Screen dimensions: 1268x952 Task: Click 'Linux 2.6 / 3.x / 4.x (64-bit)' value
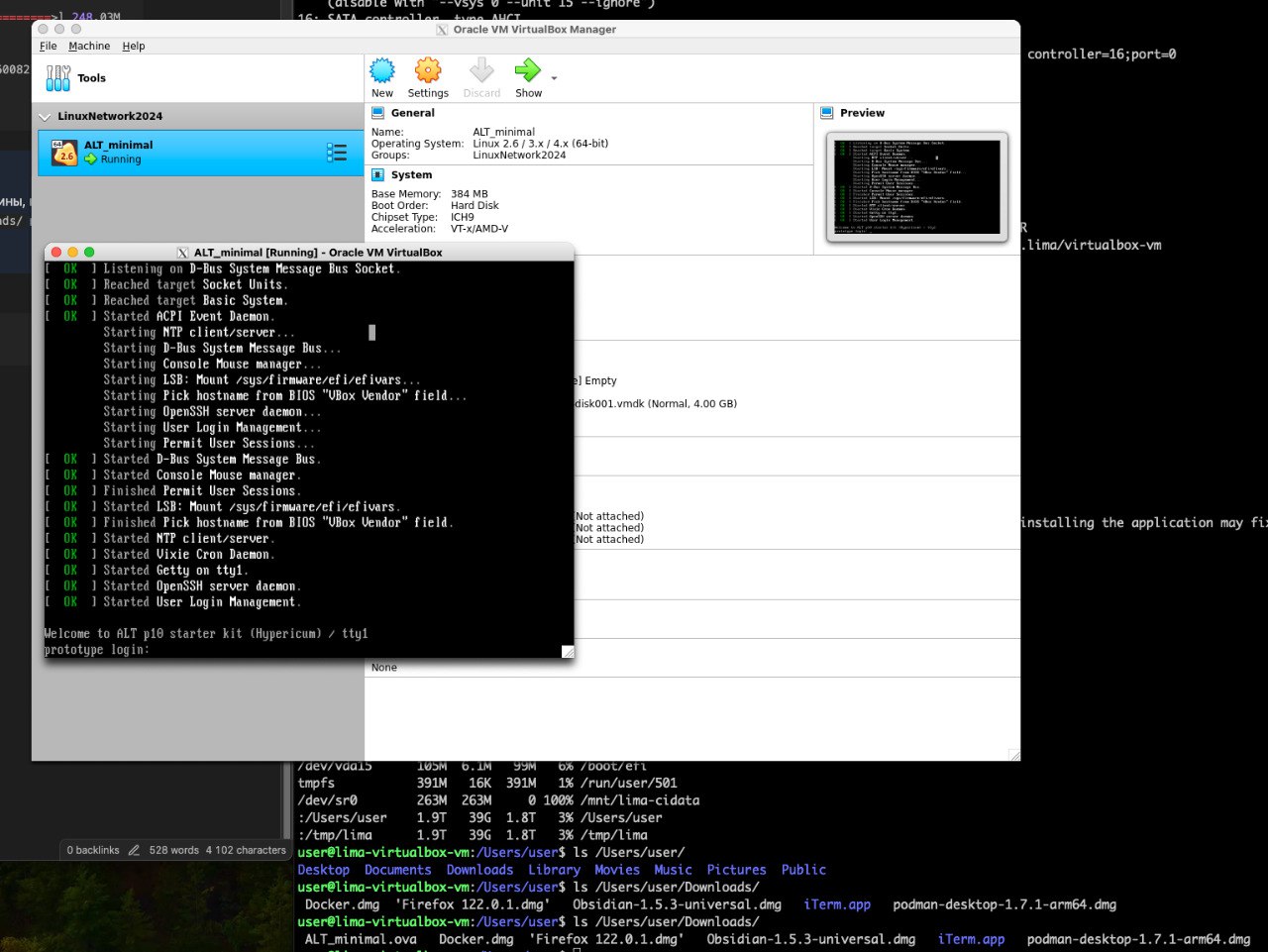541,144
